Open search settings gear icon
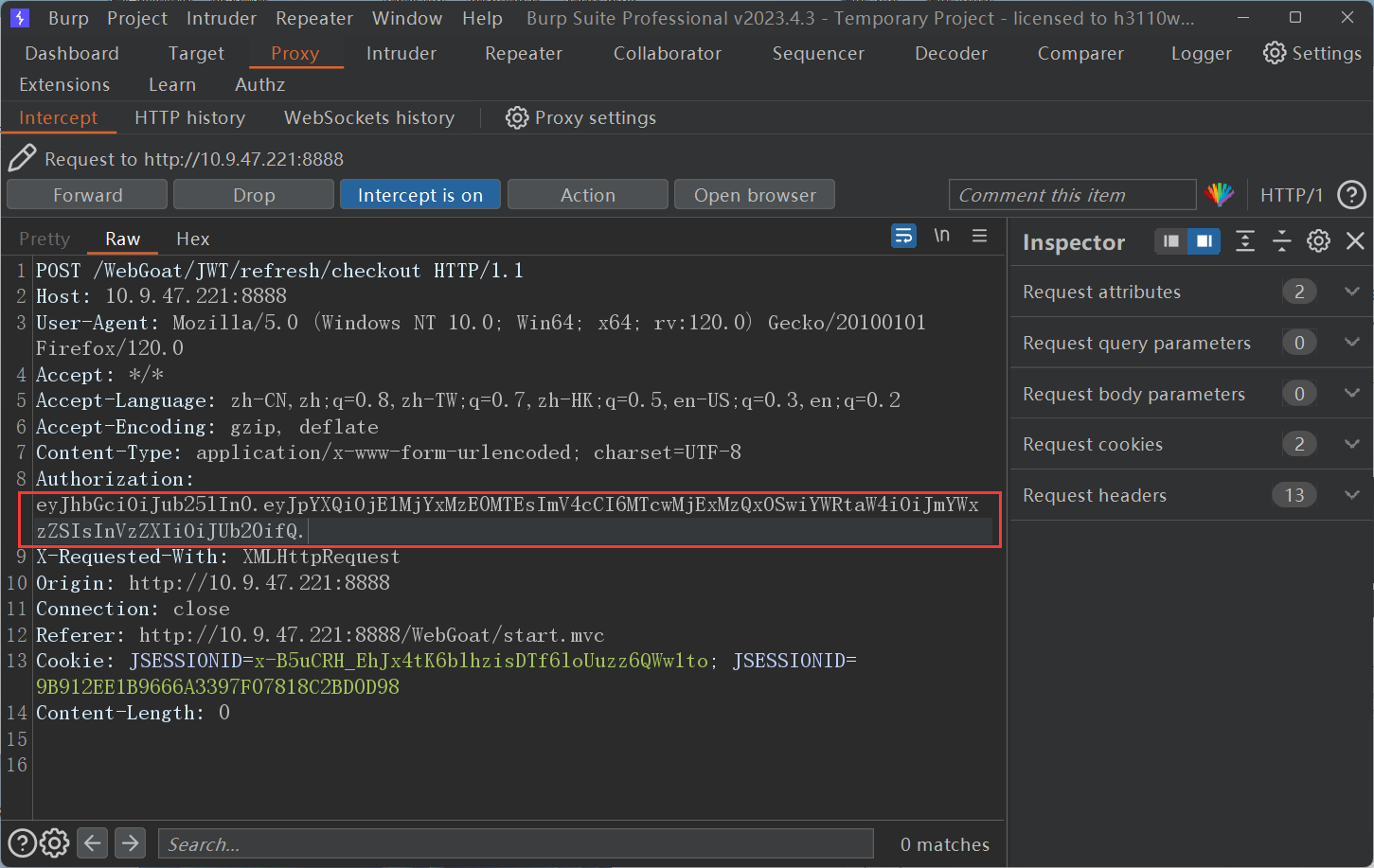The width and height of the screenshot is (1374, 868). point(55,842)
